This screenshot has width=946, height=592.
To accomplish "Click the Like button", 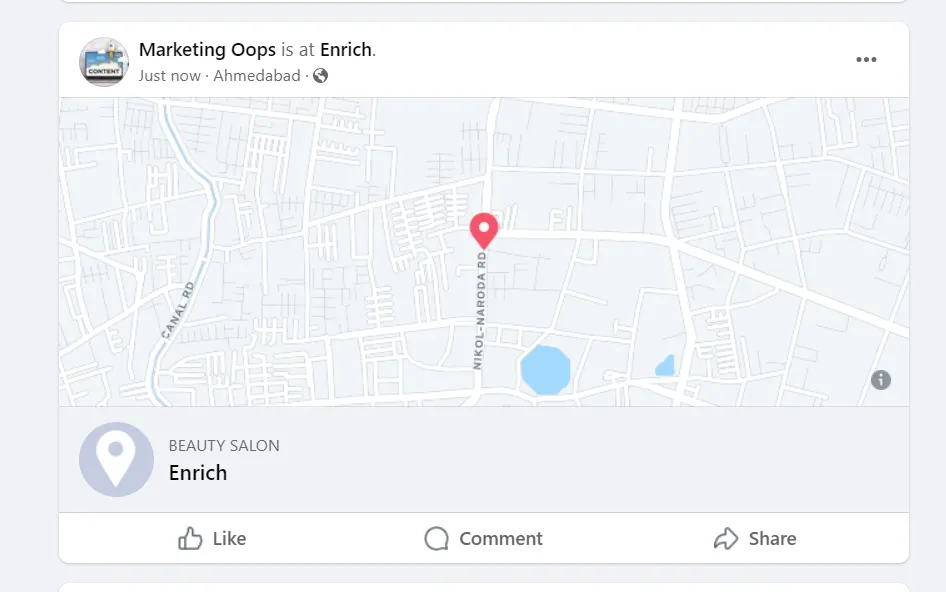I will coord(211,538).
